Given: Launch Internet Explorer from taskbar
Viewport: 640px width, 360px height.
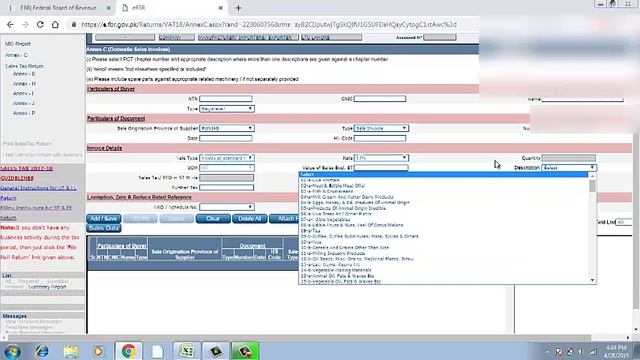Looking at the screenshot, I should tap(42, 351).
